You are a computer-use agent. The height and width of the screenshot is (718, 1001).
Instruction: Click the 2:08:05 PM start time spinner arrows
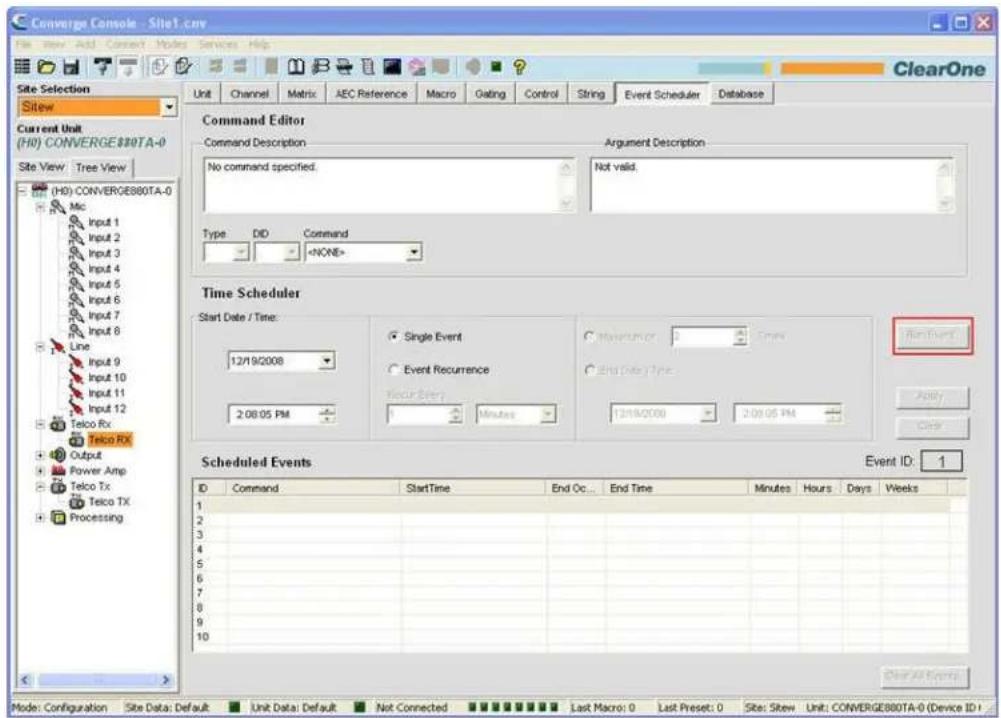(x=327, y=414)
